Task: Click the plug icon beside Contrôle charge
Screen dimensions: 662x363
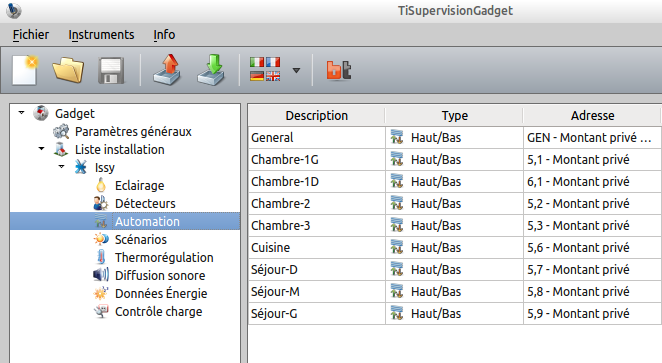Action: (x=101, y=312)
